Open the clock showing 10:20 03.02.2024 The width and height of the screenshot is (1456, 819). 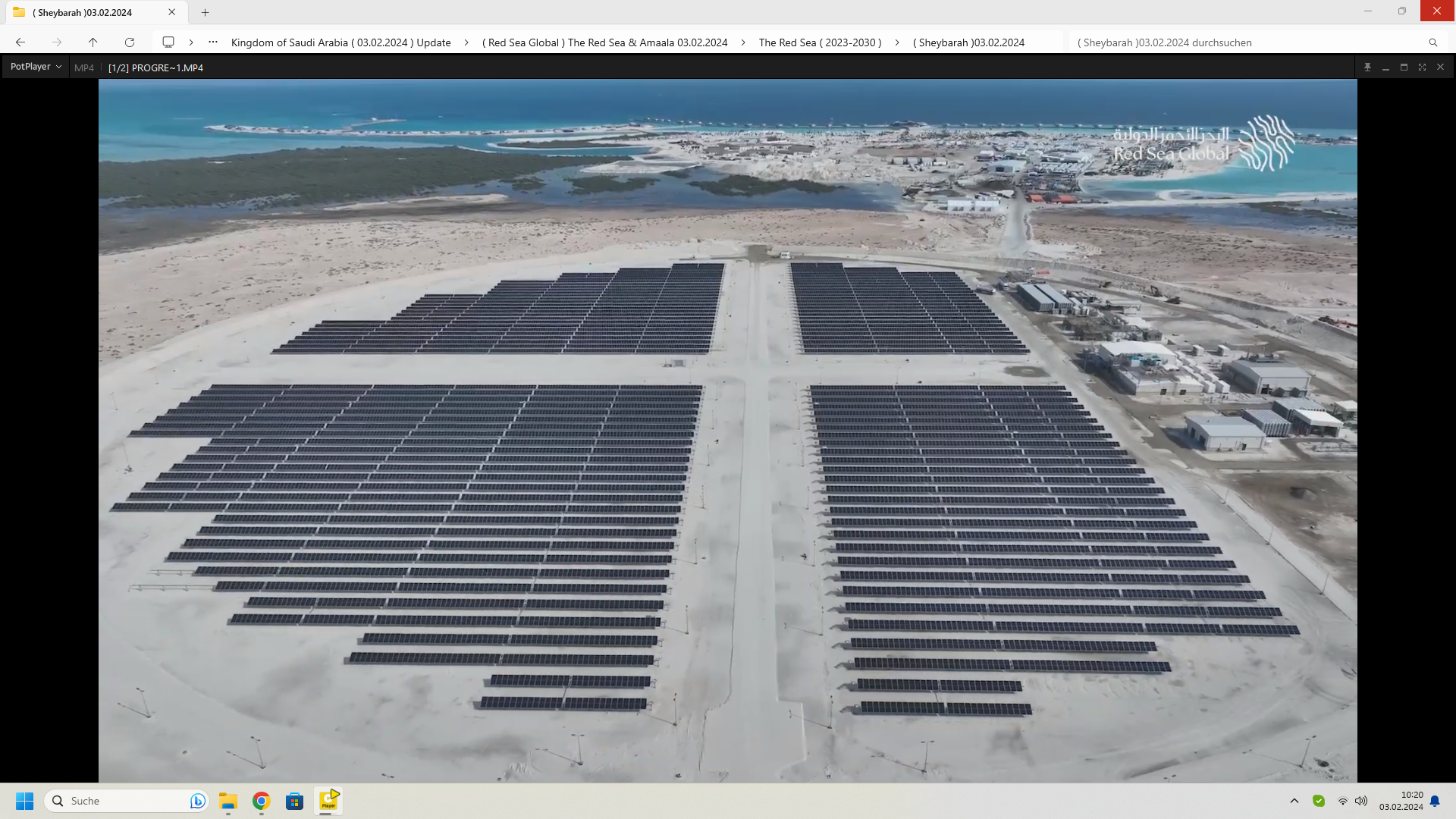1401,801
